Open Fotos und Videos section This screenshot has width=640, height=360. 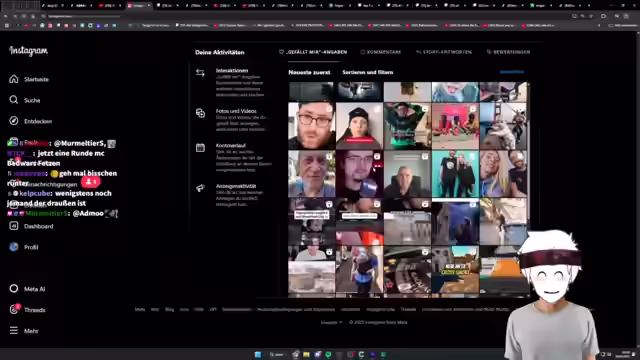click(x=236, y=111)
